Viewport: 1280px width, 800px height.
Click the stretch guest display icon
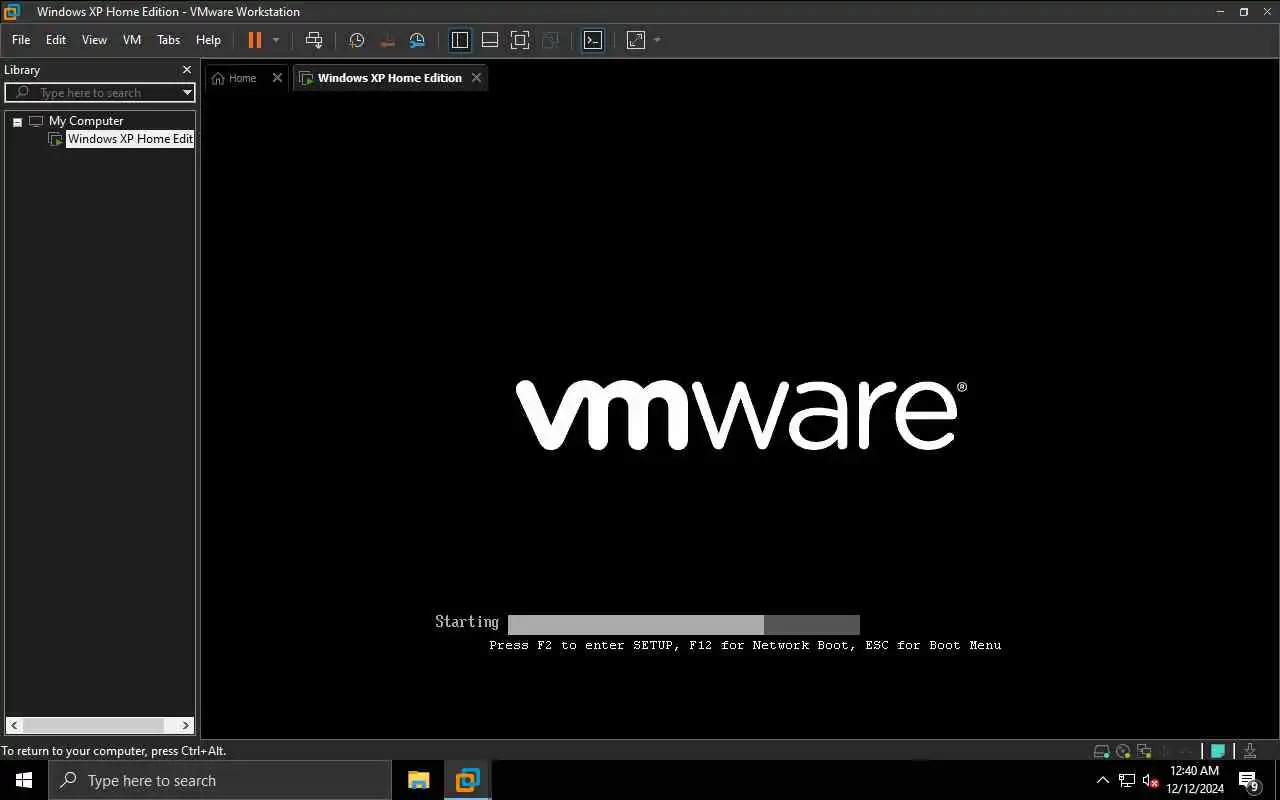coord(636,40)
